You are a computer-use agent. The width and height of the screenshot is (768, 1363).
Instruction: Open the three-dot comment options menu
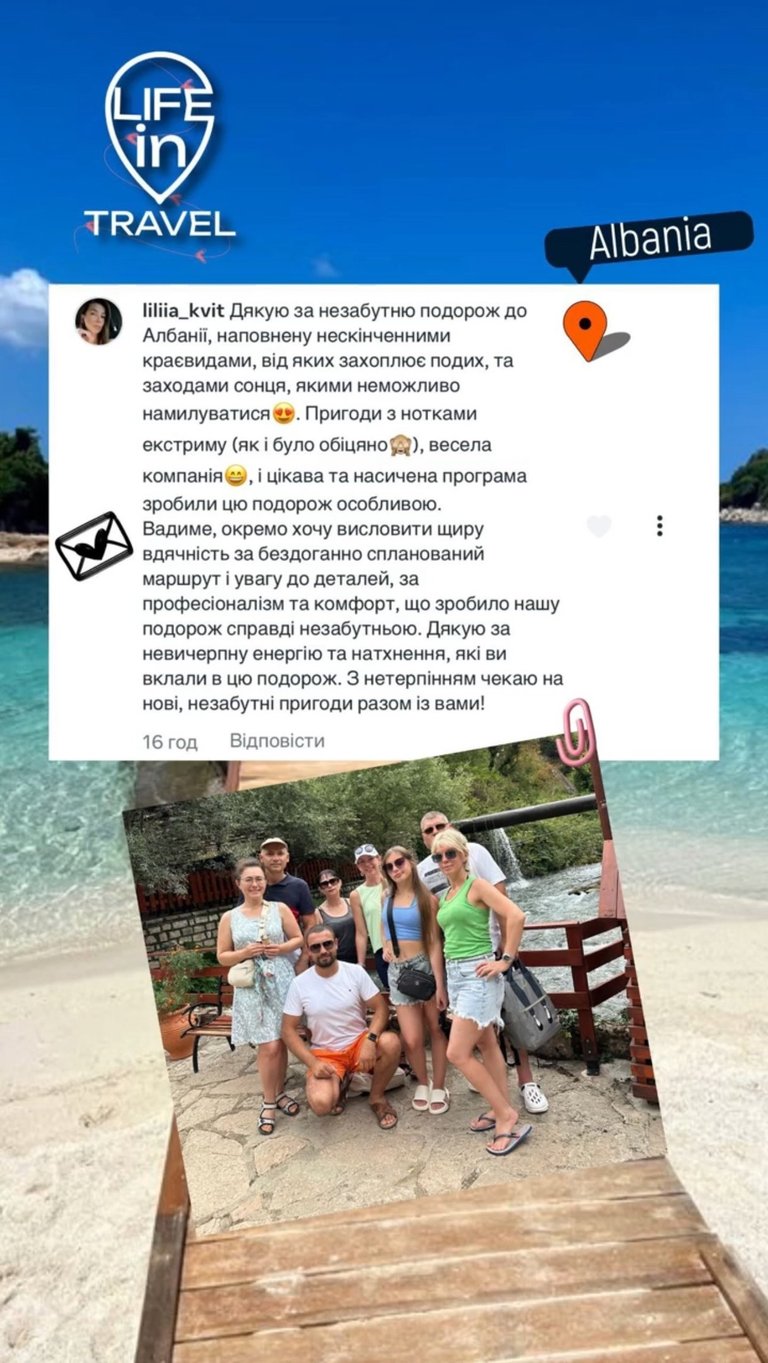pos(659,526)
